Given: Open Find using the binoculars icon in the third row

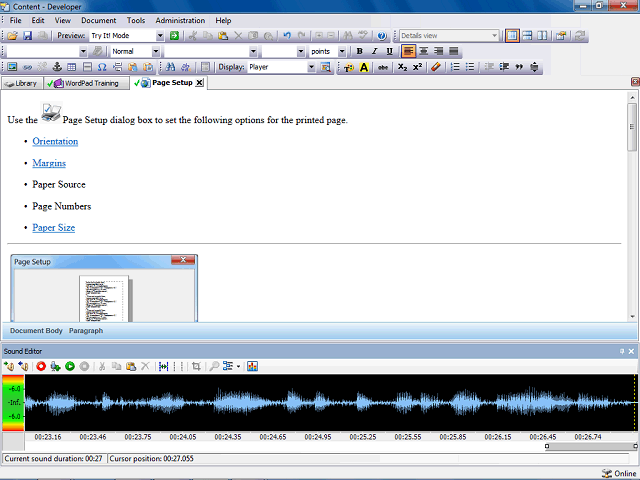Looking at the screenshot, I should (170, 67).
